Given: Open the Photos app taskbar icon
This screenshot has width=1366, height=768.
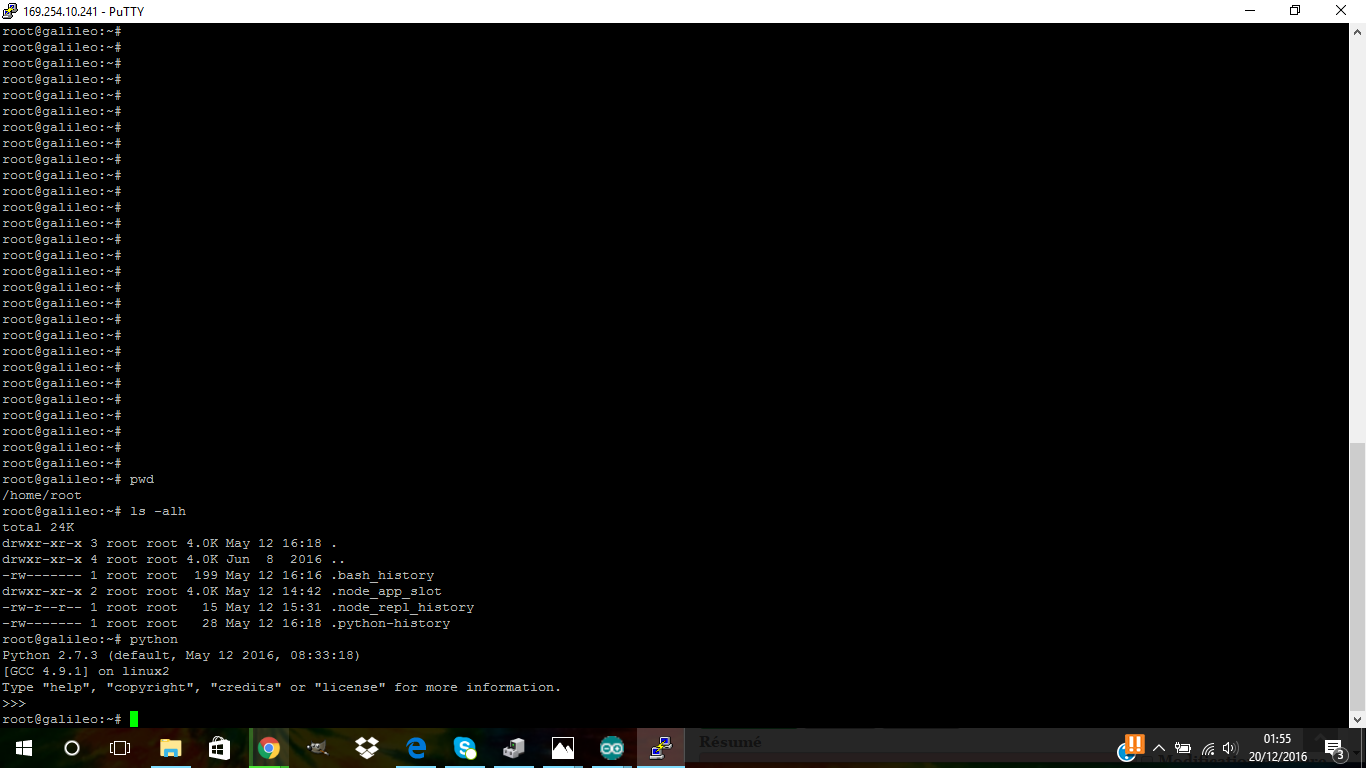Looking at the screenshot, I should pos(563,748).
